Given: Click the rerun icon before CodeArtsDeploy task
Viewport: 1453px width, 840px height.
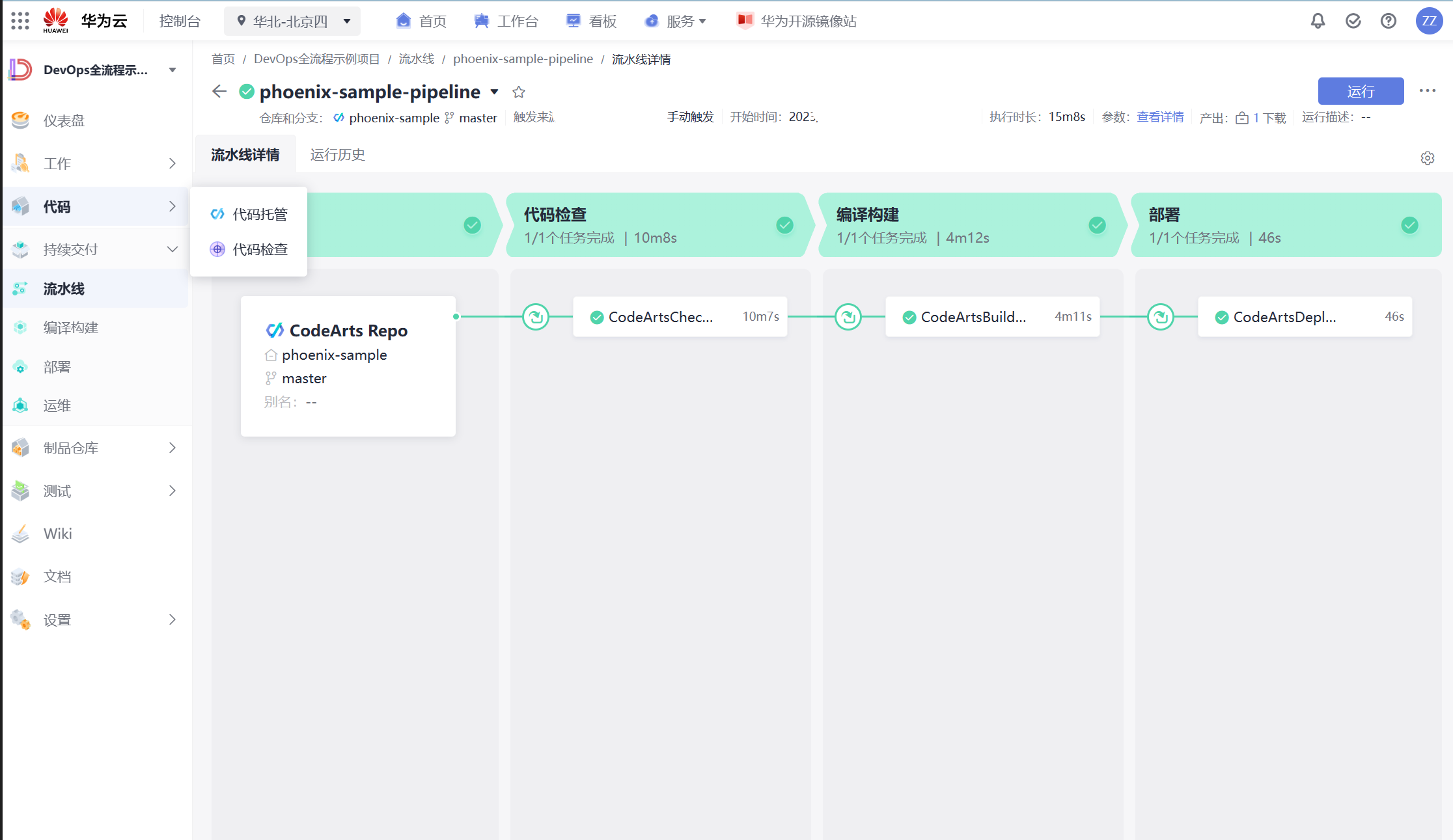Looking at the screenshot, I should (1161, 317).
